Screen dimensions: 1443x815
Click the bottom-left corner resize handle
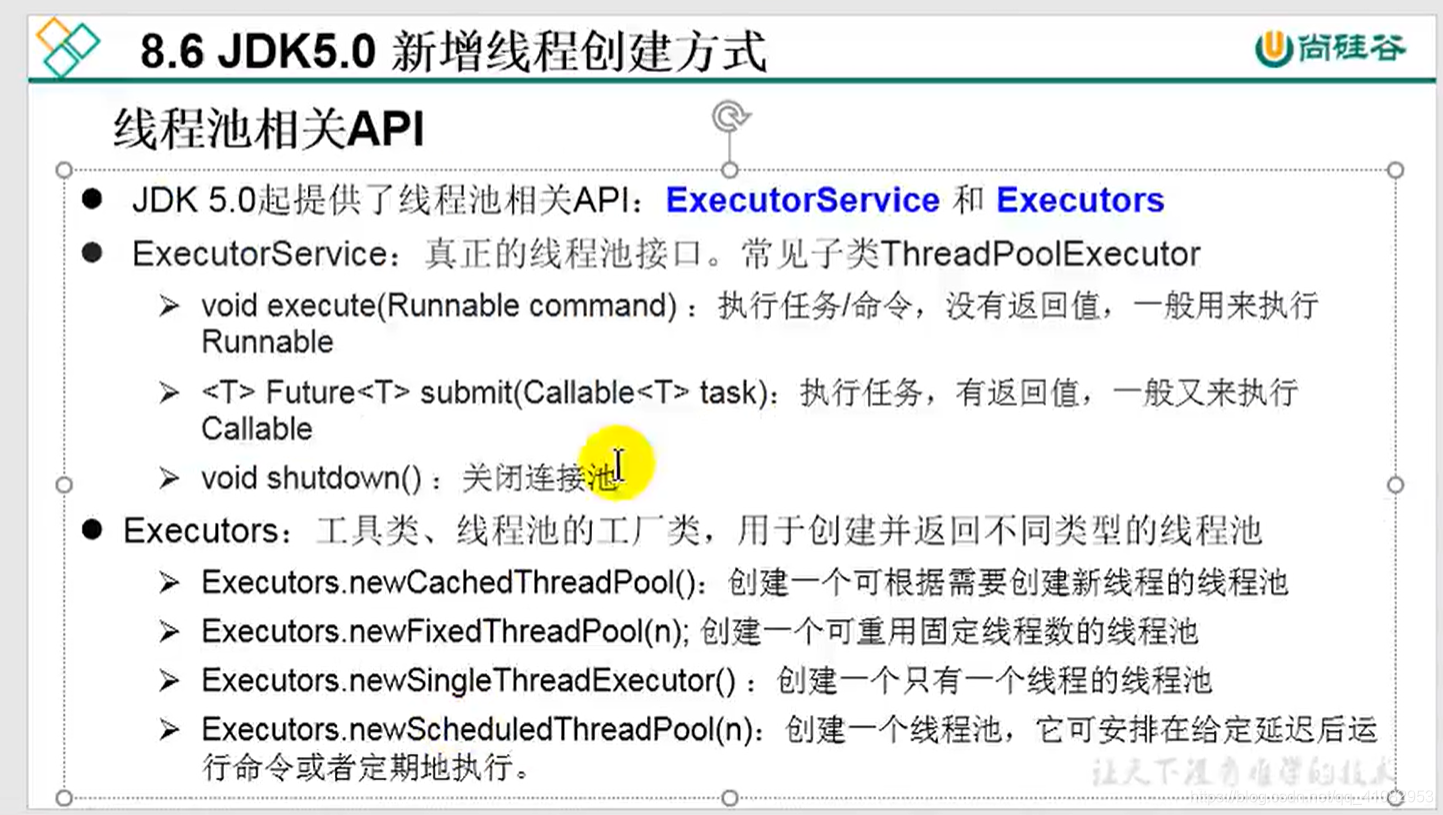tap(65, 798)
